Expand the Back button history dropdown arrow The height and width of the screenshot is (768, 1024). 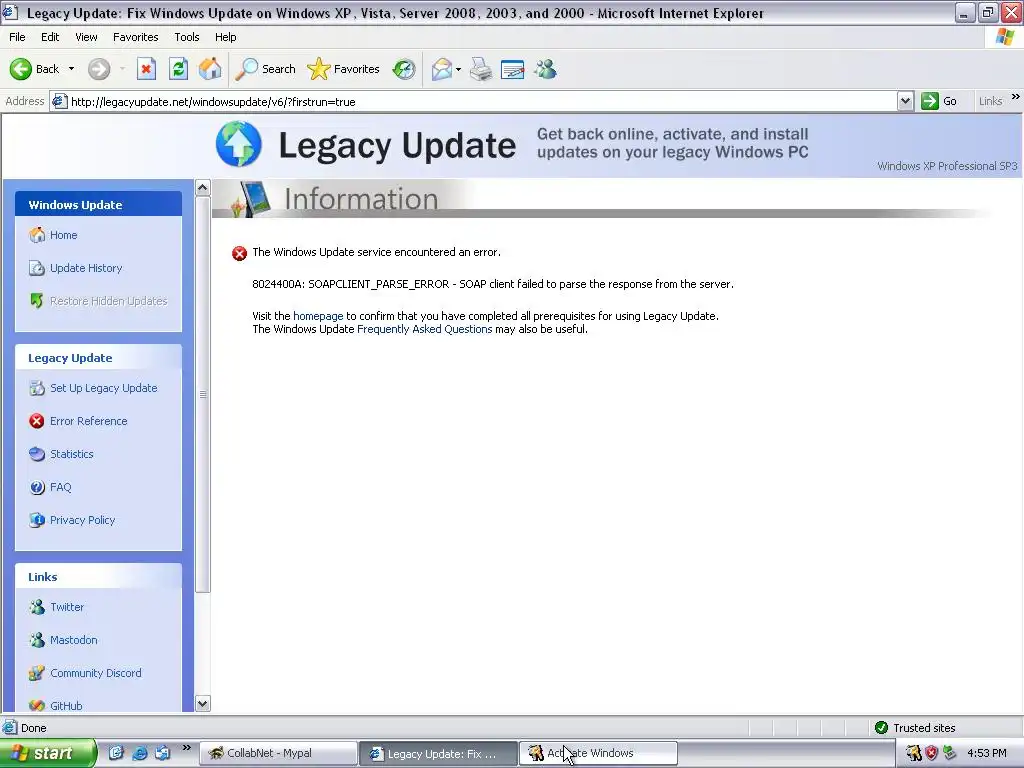point(71,69)
